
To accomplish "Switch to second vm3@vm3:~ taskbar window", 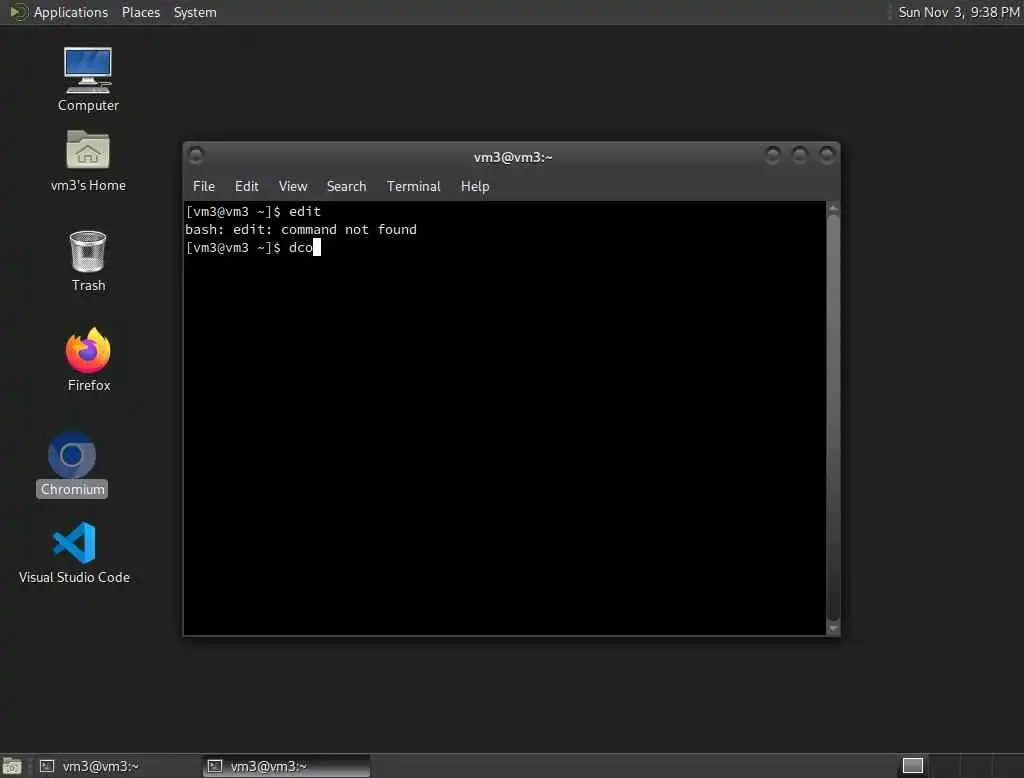I will click(286, 766).
